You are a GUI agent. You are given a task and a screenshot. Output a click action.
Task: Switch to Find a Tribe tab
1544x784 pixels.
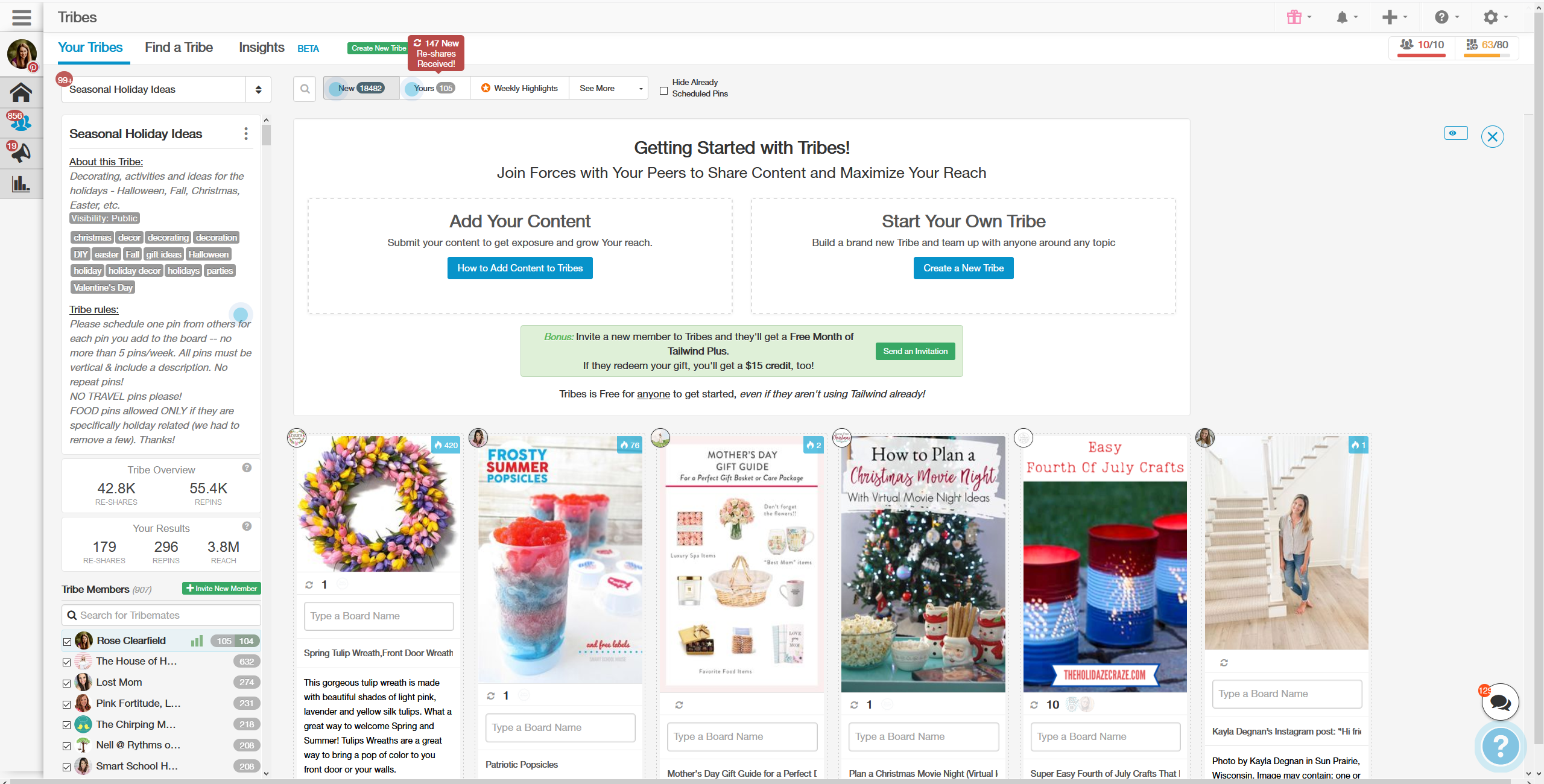click(x=179, y=48)
